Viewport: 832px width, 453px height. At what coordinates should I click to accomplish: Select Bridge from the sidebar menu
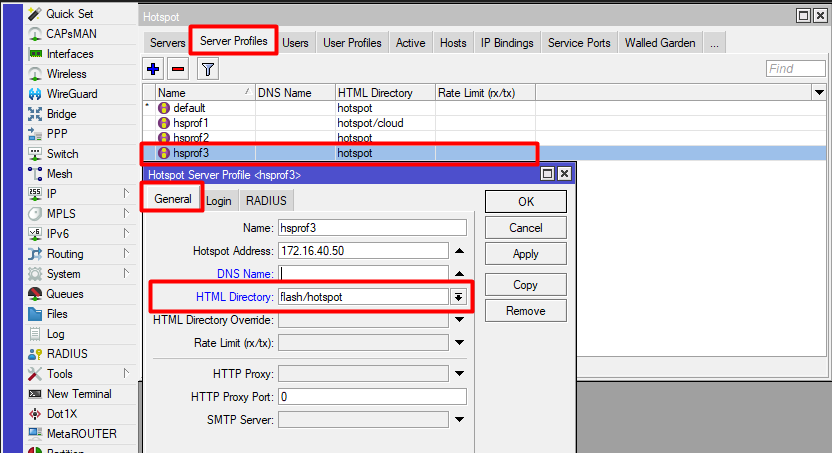61,114
